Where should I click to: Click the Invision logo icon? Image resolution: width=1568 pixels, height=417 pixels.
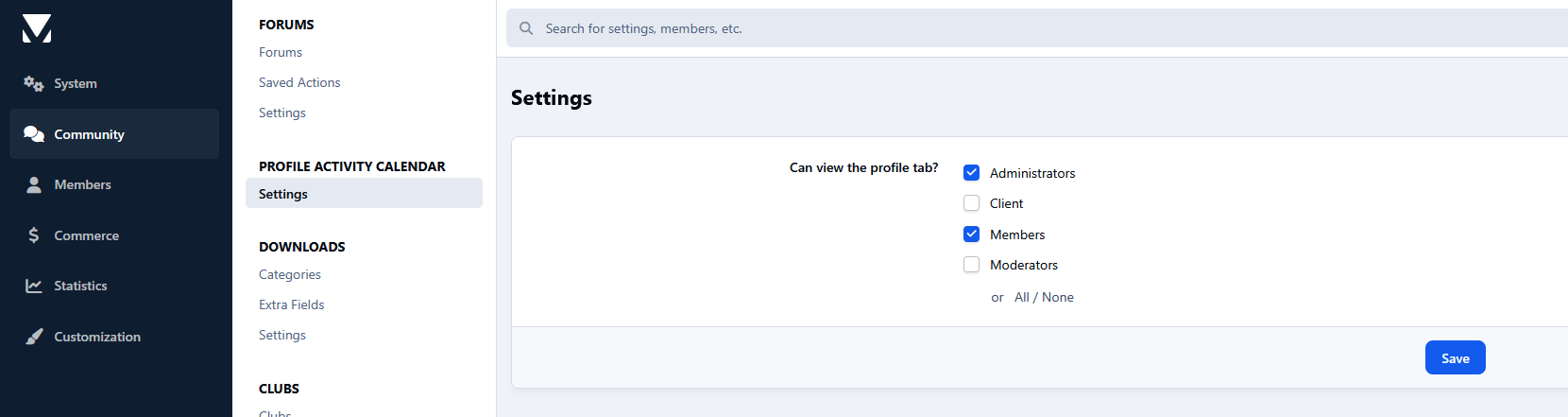pos(37,28)
